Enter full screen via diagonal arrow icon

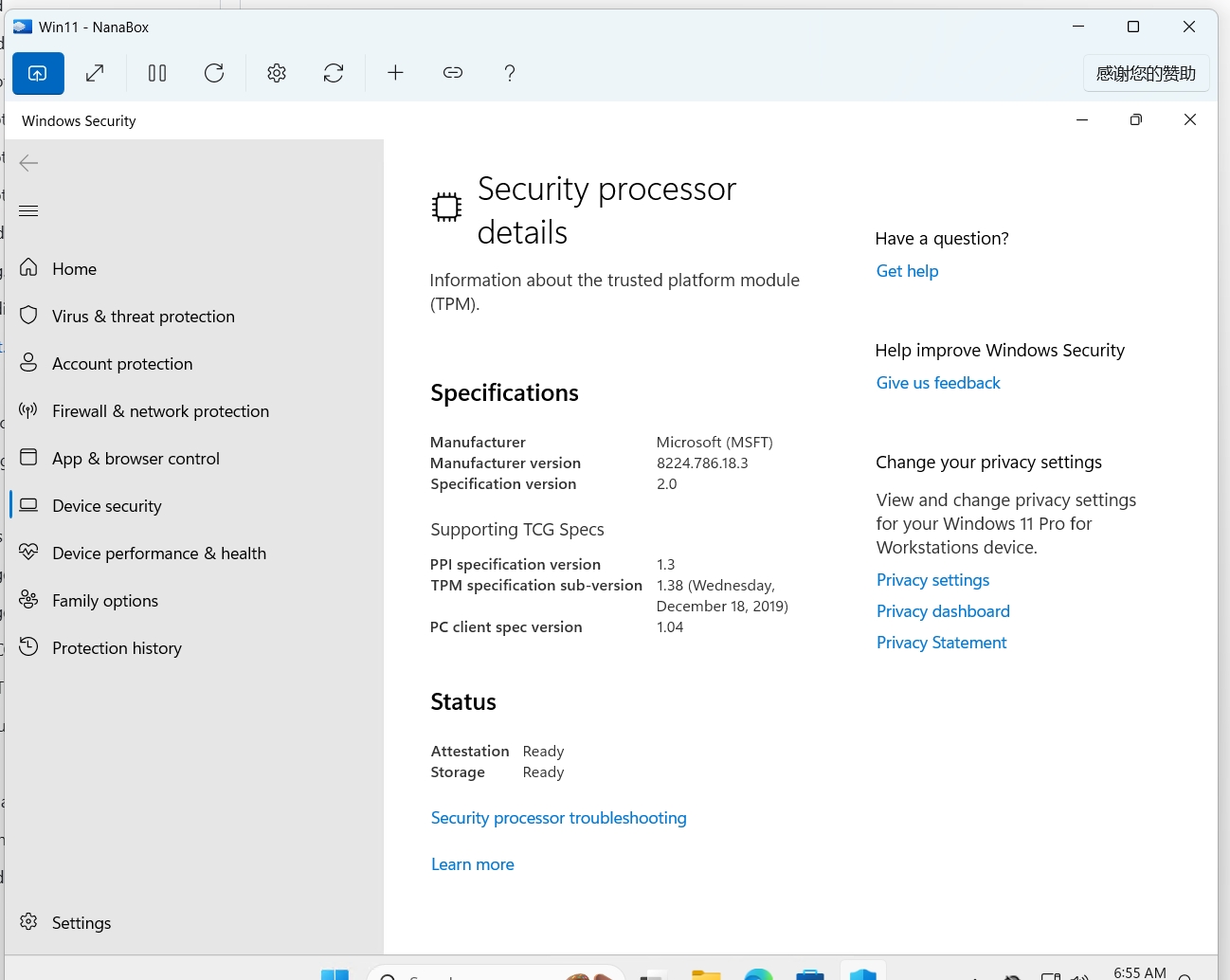pos(95,73)
